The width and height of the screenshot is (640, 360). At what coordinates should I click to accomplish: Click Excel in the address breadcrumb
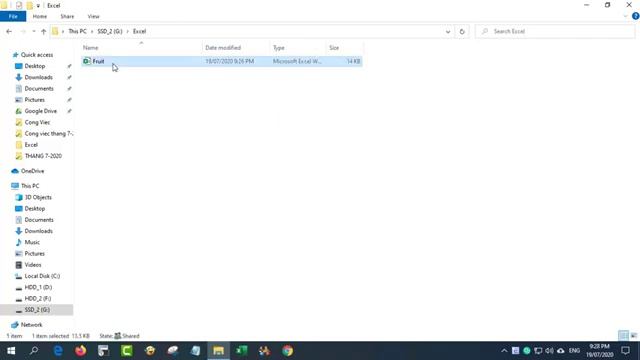[139, 31]
